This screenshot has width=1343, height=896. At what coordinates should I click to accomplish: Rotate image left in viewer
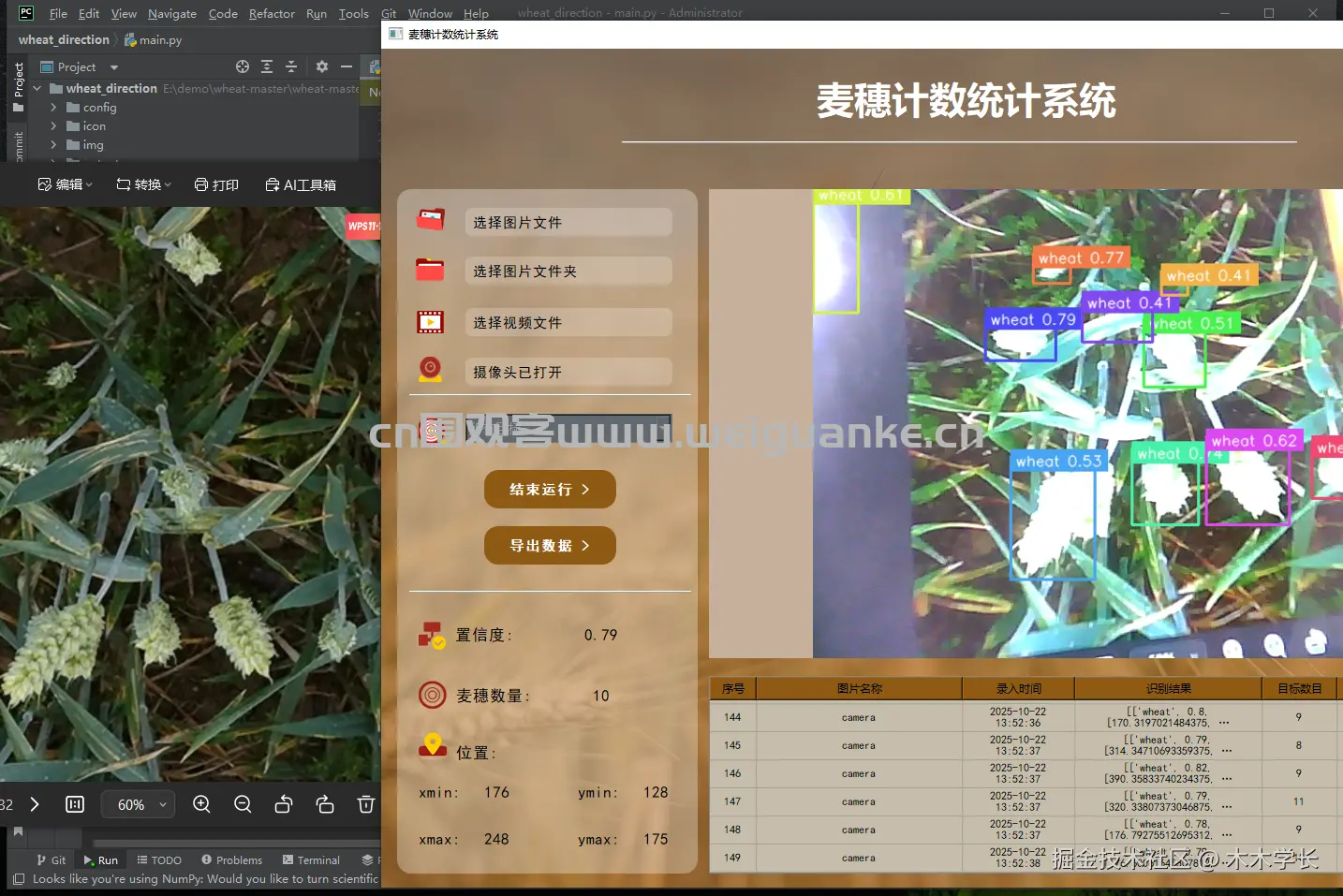pyautogui.click(x=284, y=804)
